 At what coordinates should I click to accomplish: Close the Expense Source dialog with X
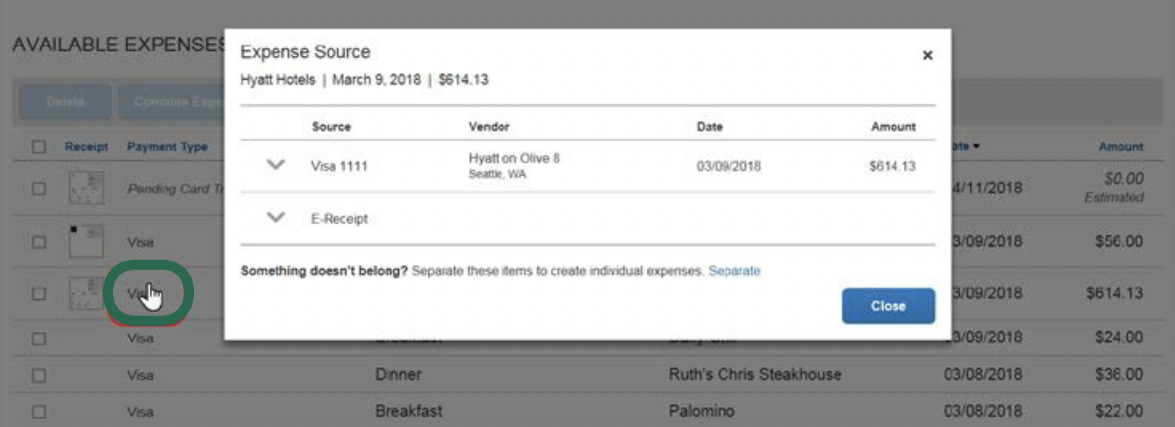927,56
